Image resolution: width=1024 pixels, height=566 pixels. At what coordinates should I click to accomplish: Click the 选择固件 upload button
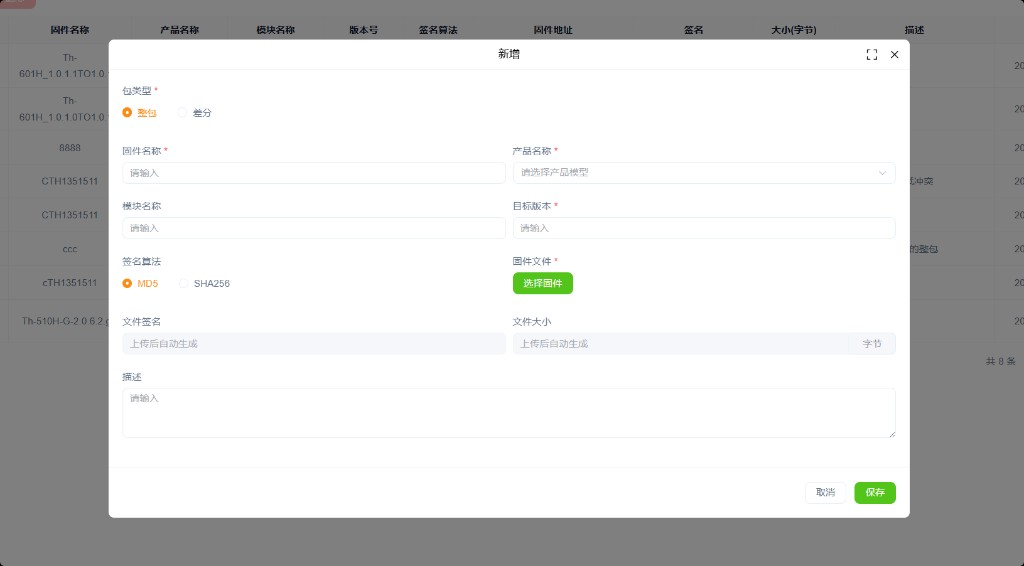click(543, 283)
